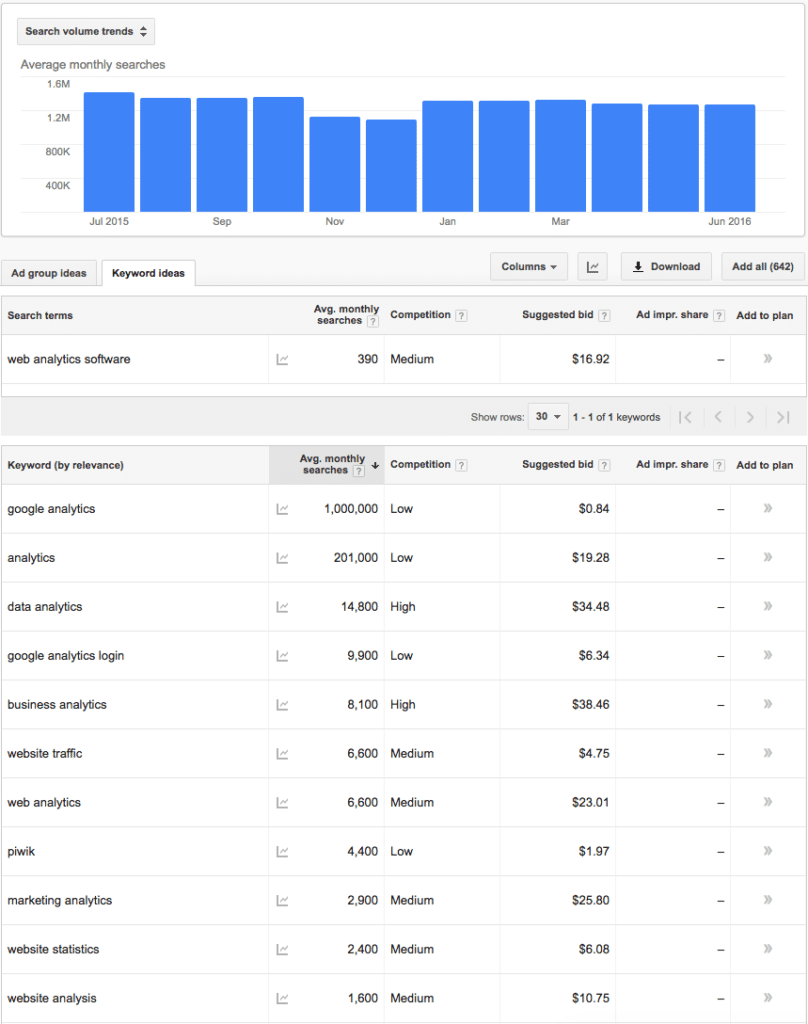
Task: Add marketing analytics to plan
Action: (x=768, y=900)
